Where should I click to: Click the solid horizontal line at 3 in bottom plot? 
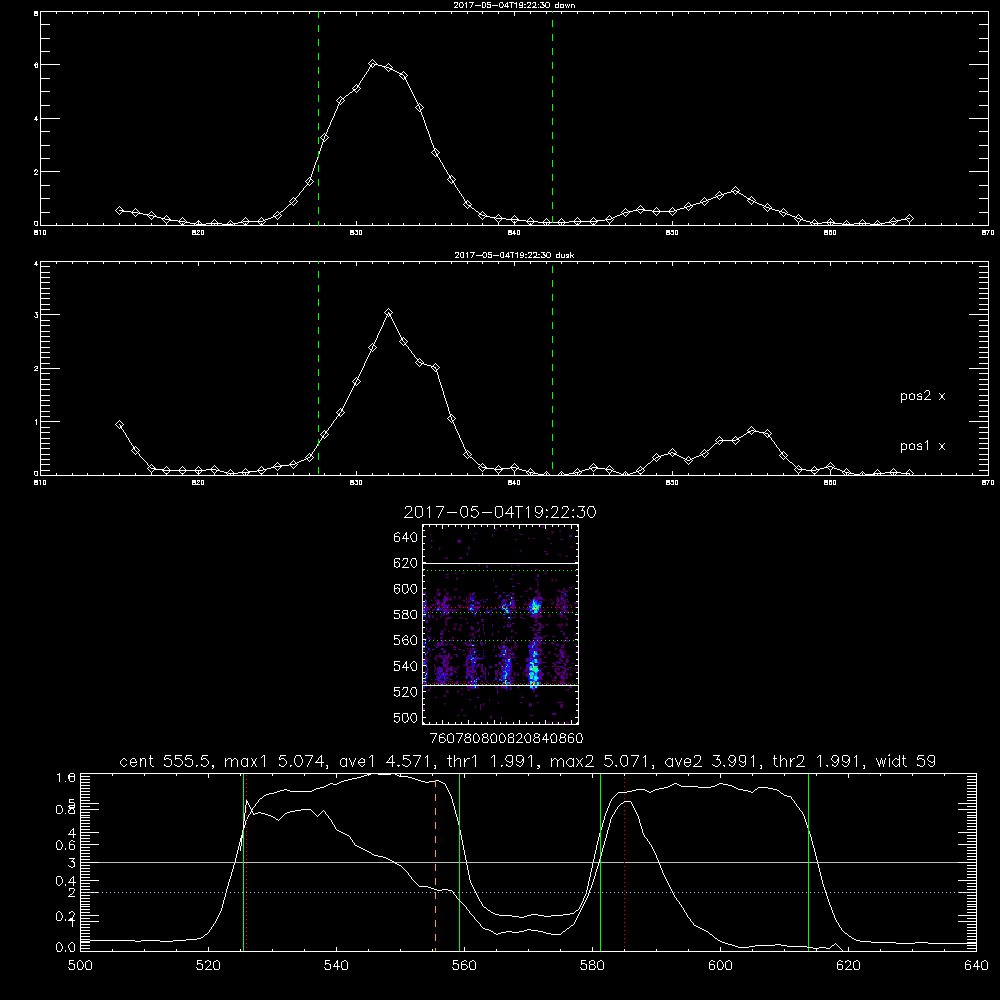click(x=528, y=862)
